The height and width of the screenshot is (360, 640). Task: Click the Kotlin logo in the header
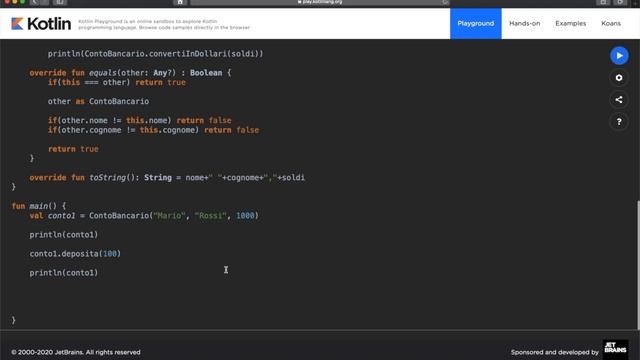click(x=41, y=24)
